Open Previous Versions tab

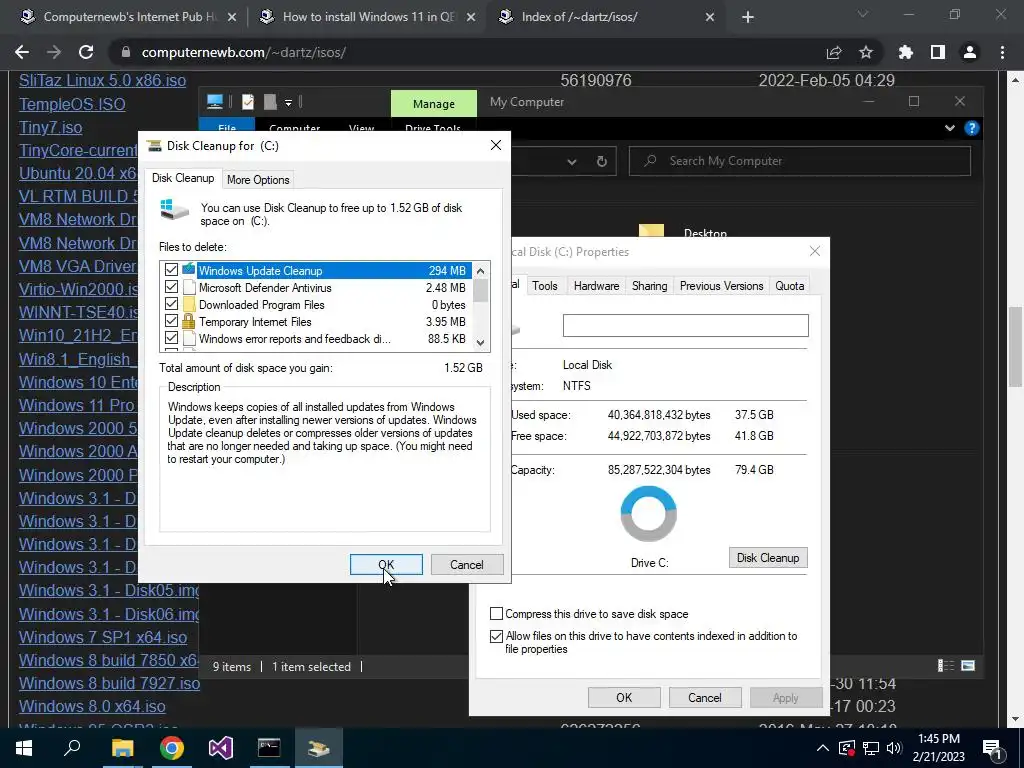pos(722,286)
